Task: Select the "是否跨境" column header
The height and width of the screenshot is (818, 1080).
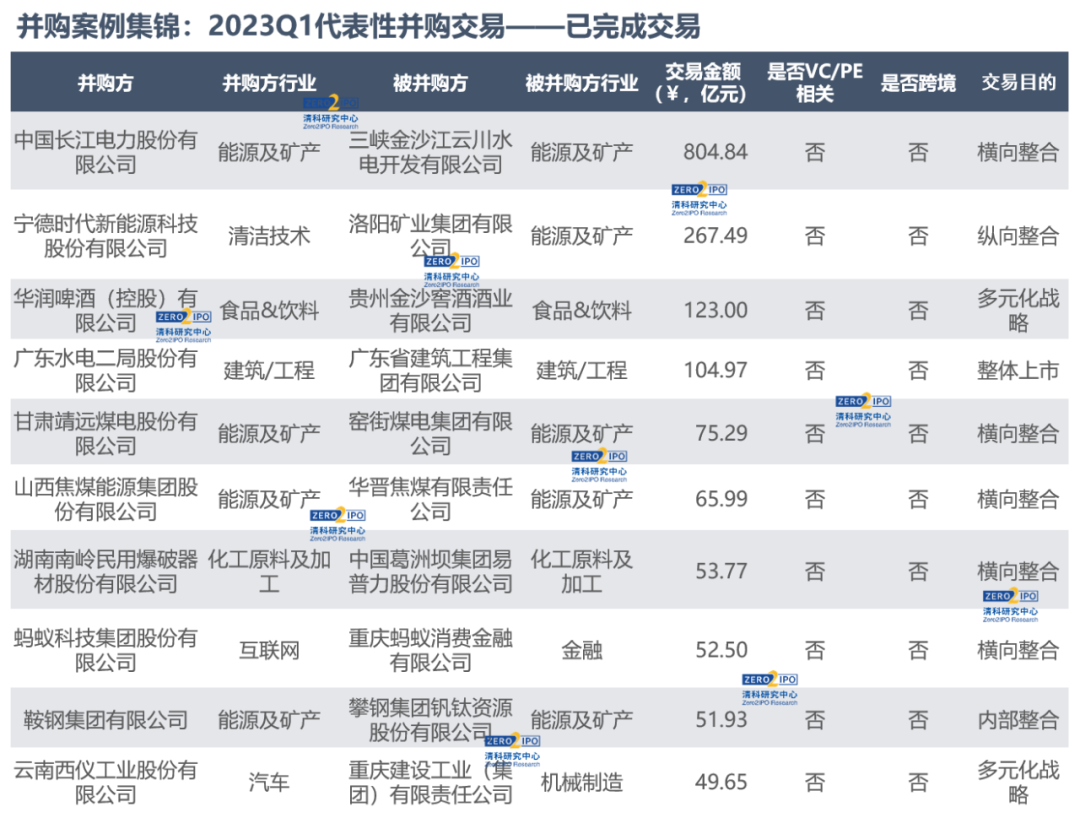Action: pyautogui.click(x=918, y=83)
